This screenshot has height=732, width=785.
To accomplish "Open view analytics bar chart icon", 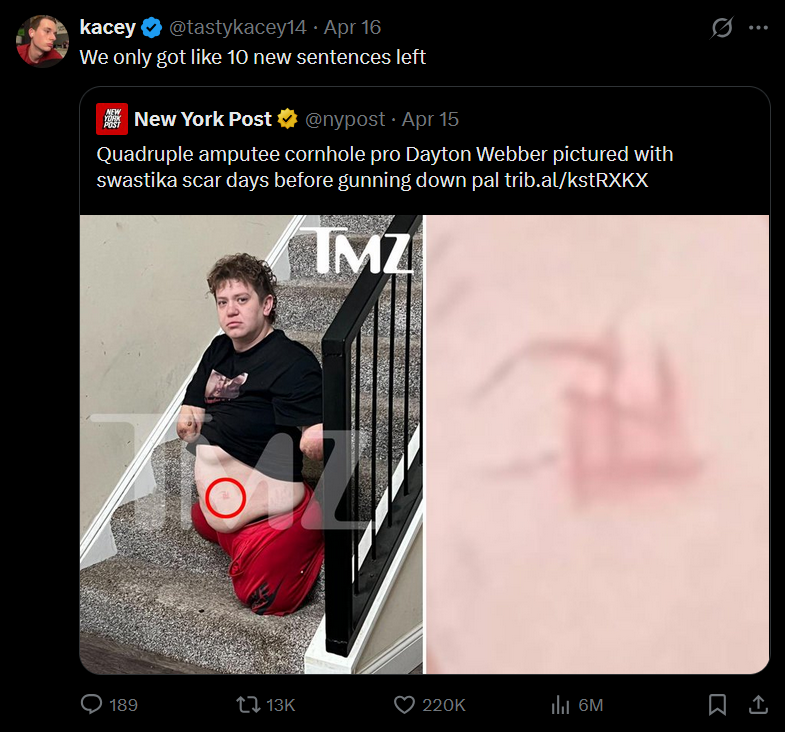I will (x=560, y=705).
